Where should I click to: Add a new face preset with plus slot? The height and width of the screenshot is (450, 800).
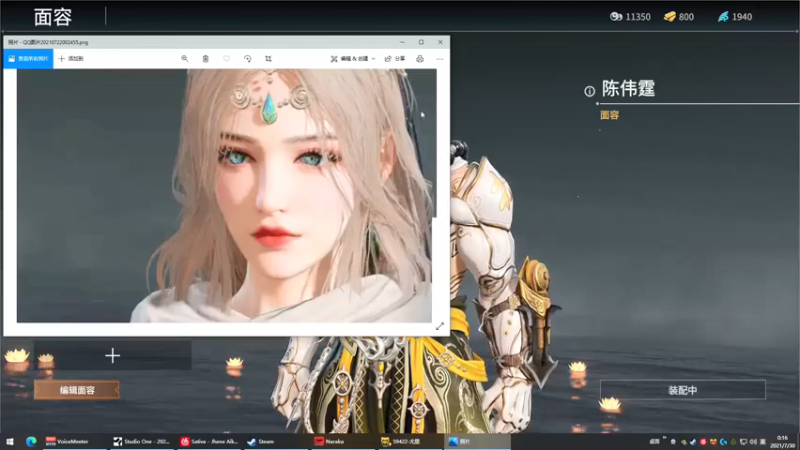coord(113,355)
